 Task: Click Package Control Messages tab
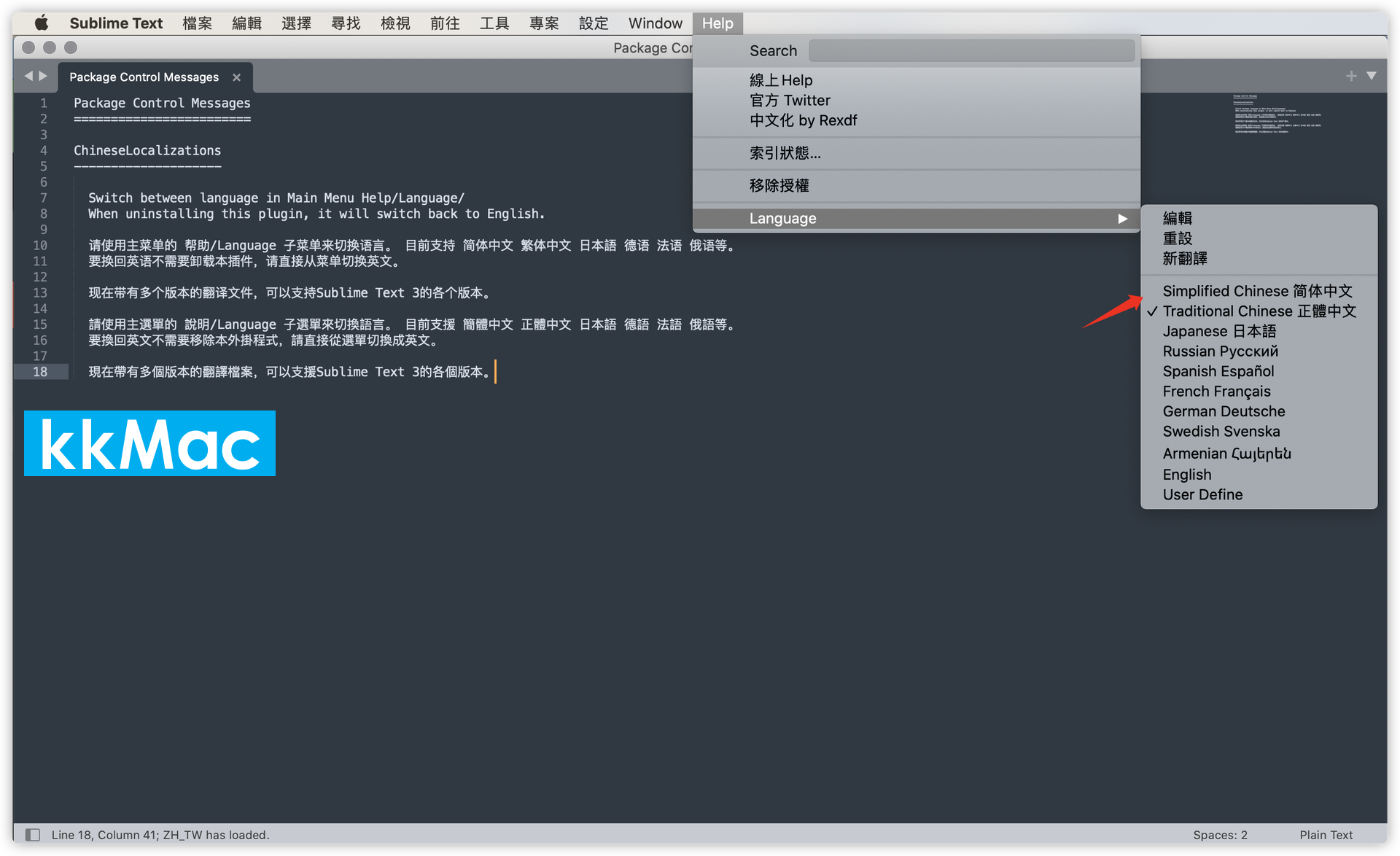click(144, 77)
